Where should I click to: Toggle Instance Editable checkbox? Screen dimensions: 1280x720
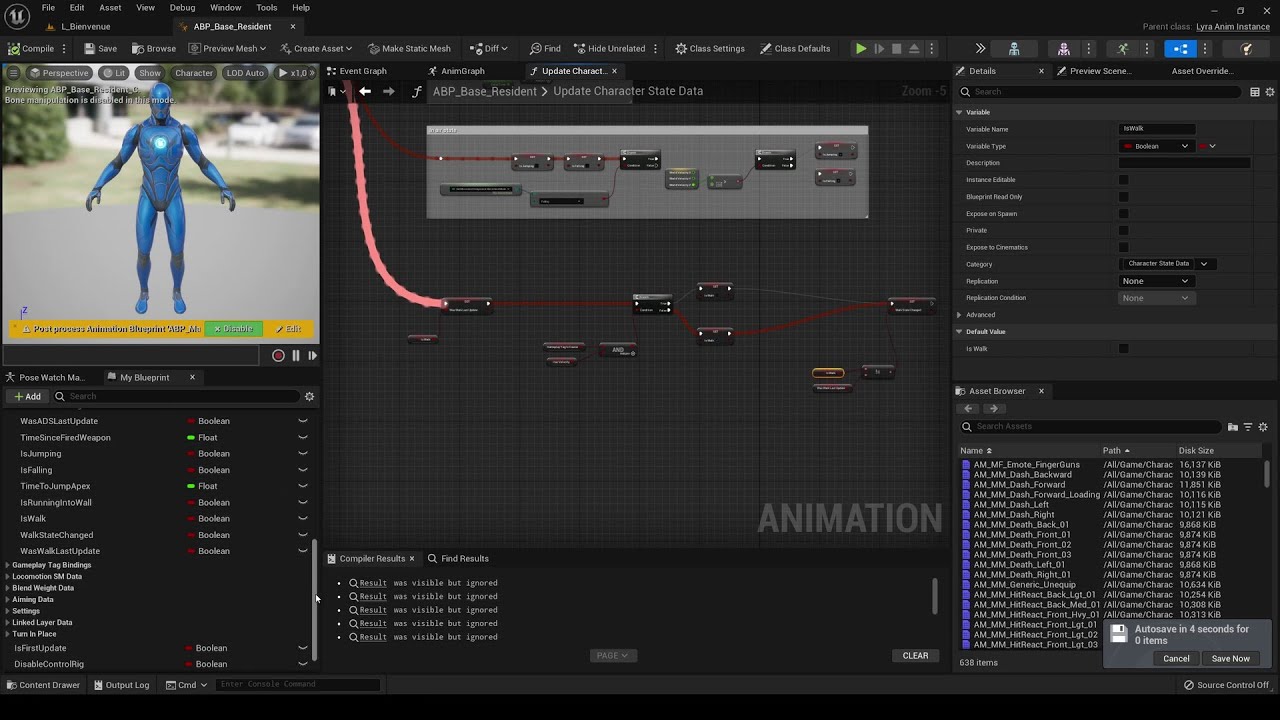(1123, 180)
